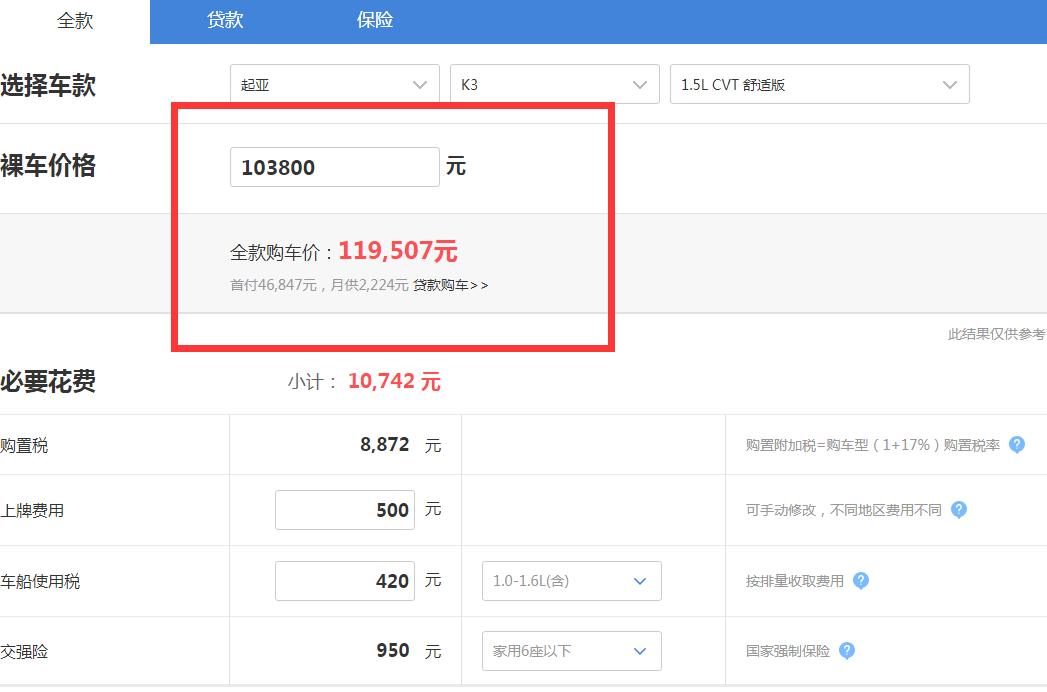The height and width of the screenshot is (692, 1047).
Task: Click the bare car price field showing 103800
Action: (335, 167)
